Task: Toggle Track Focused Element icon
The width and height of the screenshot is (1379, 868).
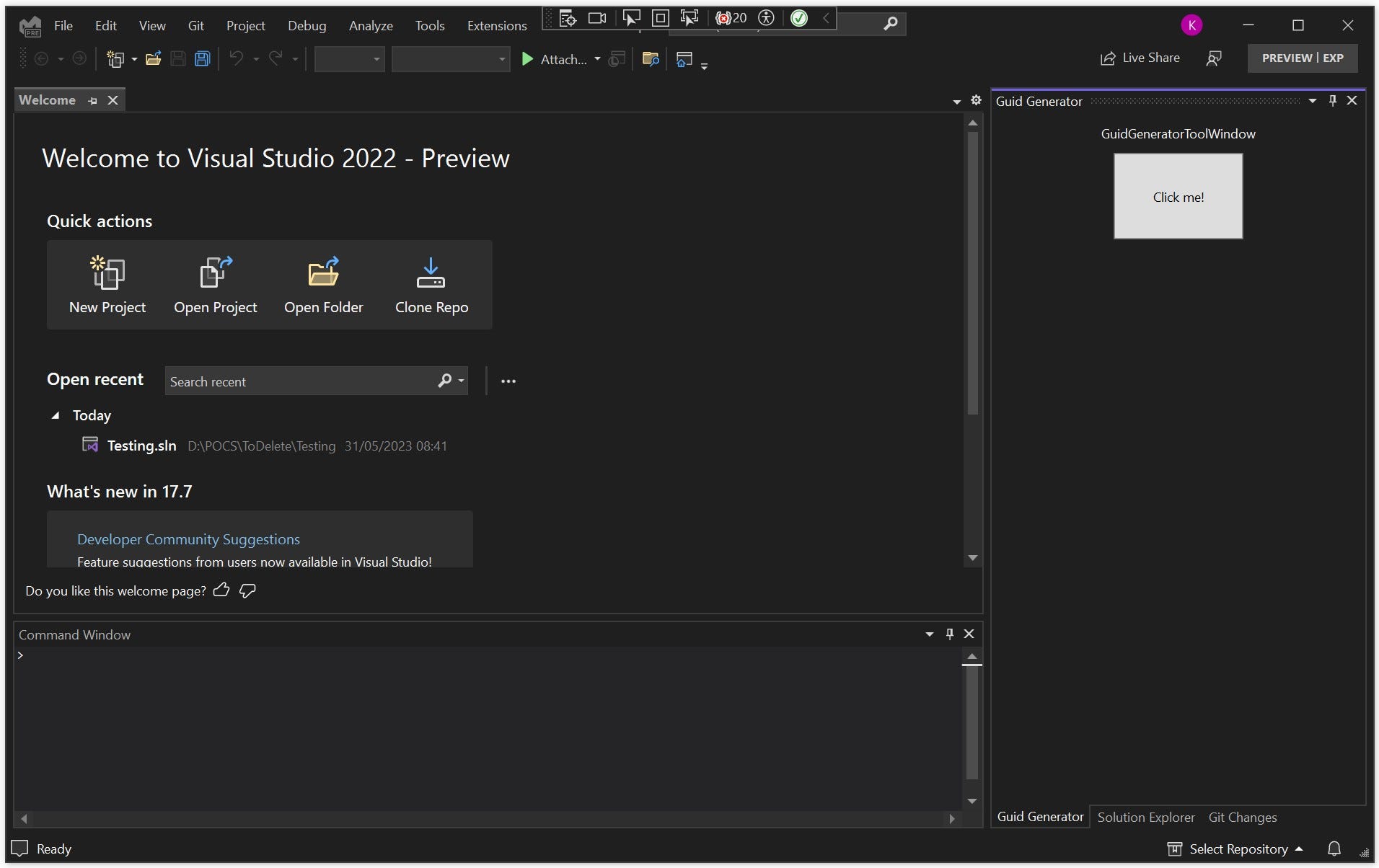Action: (x=689, y=18)
